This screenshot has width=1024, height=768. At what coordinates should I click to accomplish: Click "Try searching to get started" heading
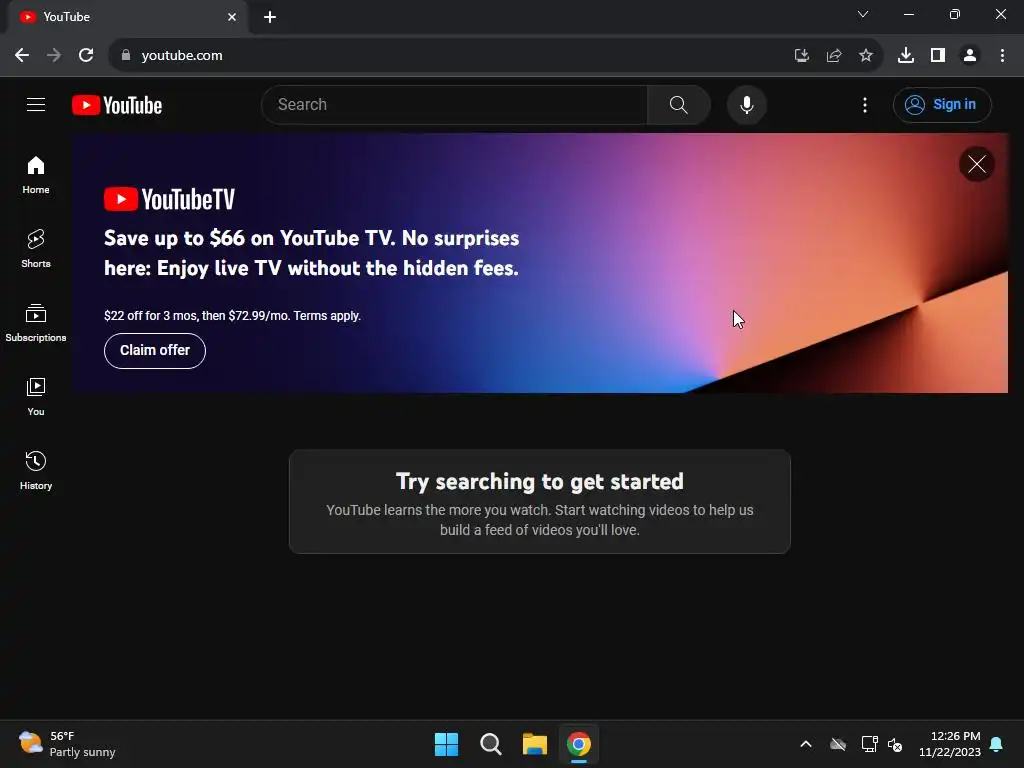(x=539, y=481)
